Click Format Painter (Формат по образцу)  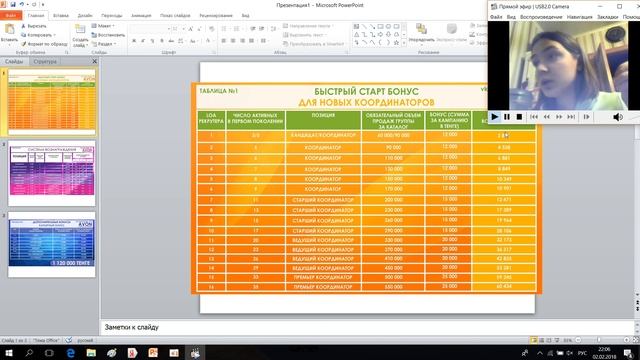[44, 44]
